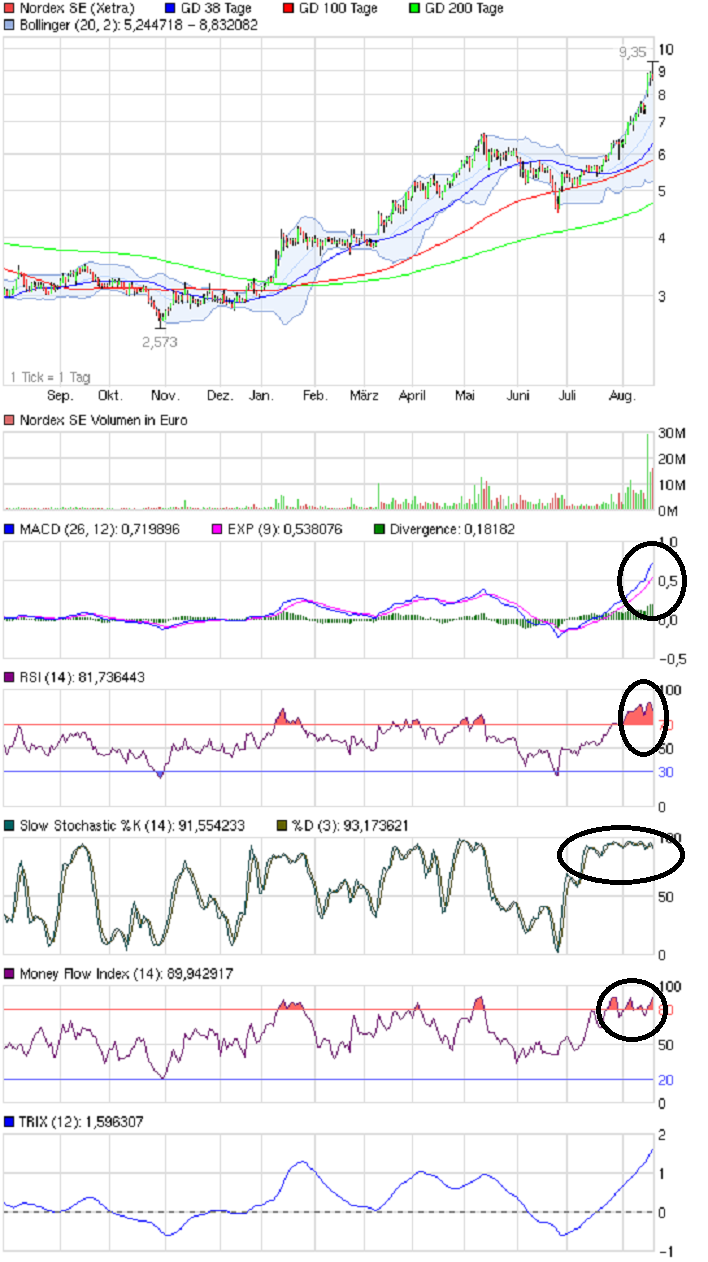This screenshot has width=708, height=1262.
Task: Click the Aug. month label on time axis
Action: point(622,396)
